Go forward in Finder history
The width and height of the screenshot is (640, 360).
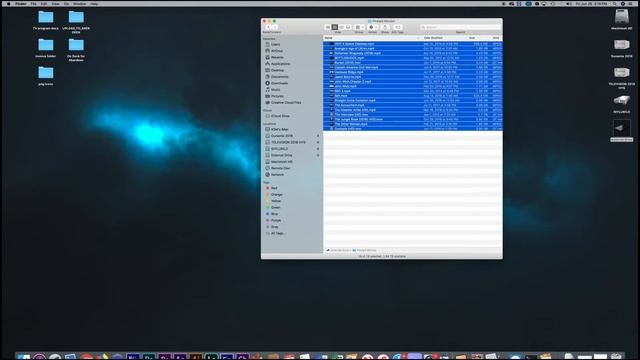(x=275, y=27)
